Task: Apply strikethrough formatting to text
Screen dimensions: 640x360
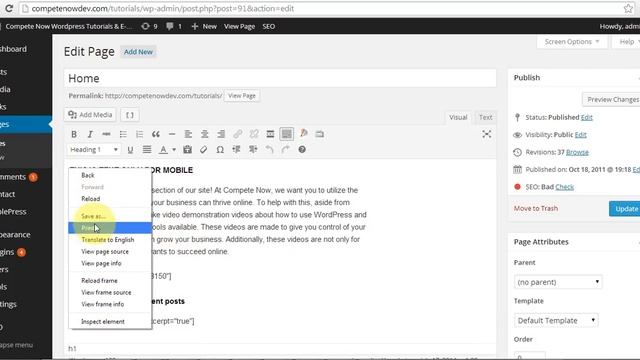Action: tap(106, 134)
